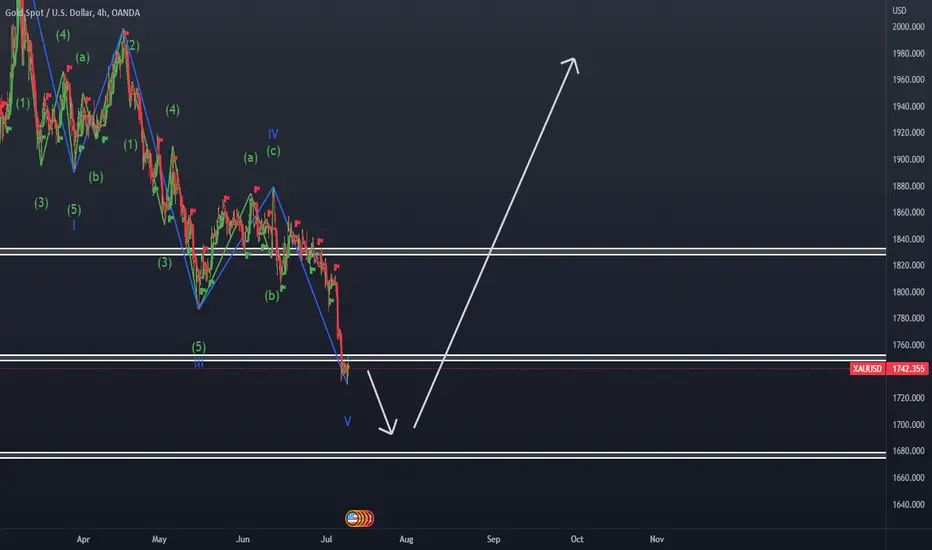Image resolution: width=932 pixels, height=550 pixels.
Task: Select the blue wave III label
Action: point(199,363)
